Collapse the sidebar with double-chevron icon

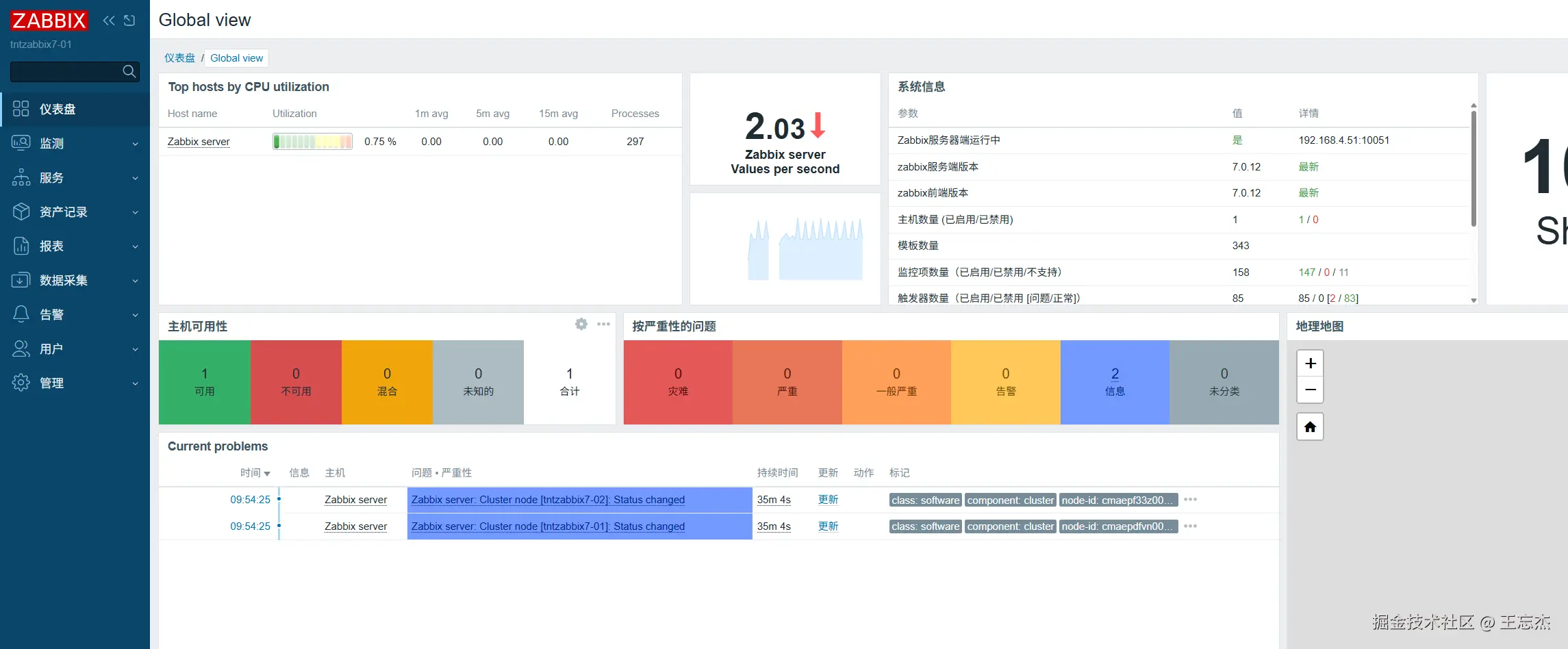pyautogui.click(x=109, y=21)
